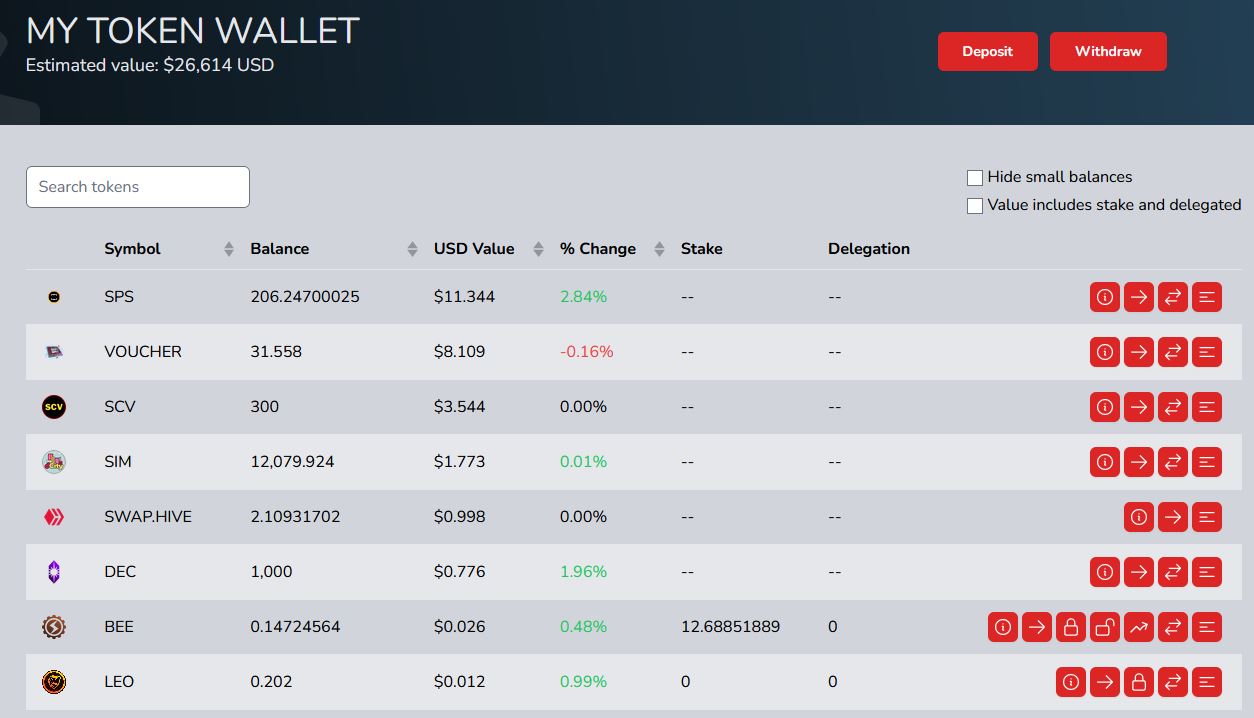Open token info for SPS
Screen dimensions: 1254x718
pos(1105,297)
